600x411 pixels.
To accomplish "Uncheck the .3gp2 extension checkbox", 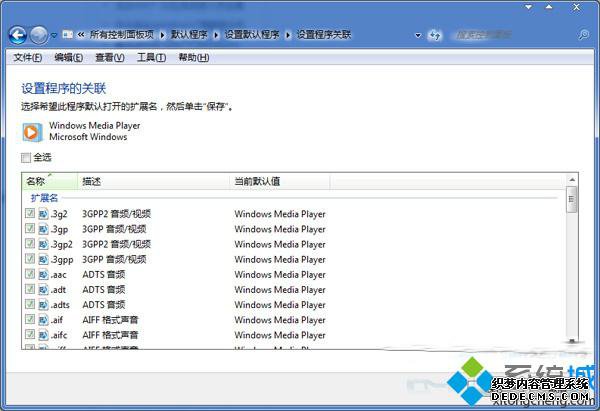I will (30, 243).
